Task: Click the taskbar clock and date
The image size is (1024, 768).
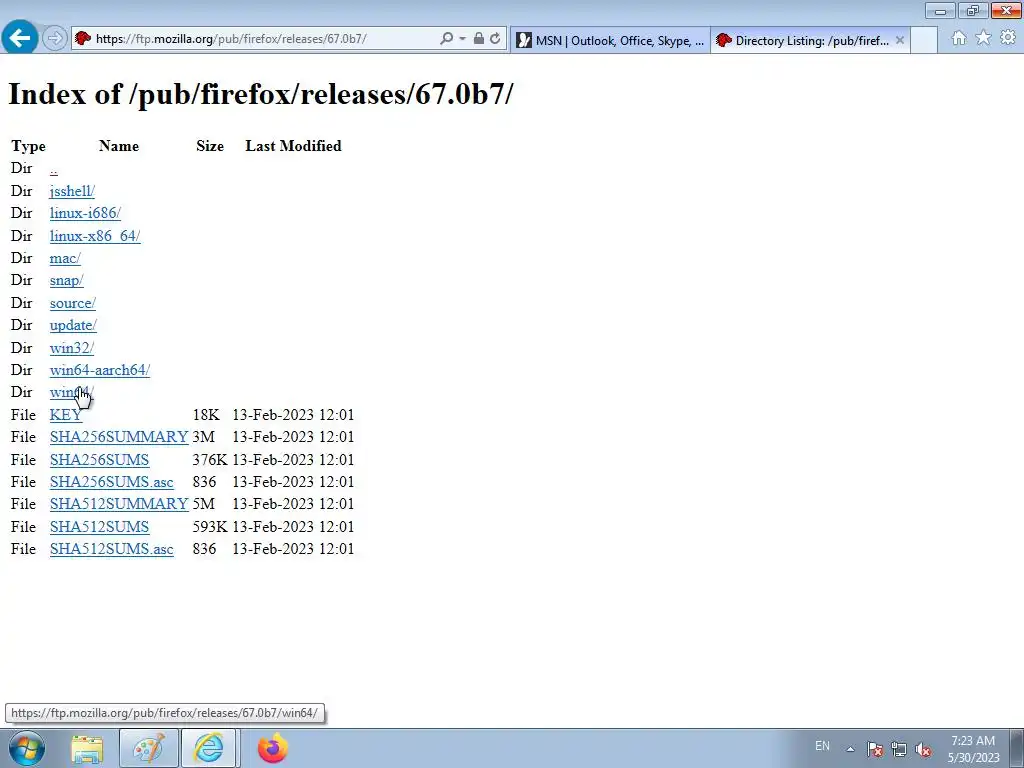Action: click(x=973, y=749)
